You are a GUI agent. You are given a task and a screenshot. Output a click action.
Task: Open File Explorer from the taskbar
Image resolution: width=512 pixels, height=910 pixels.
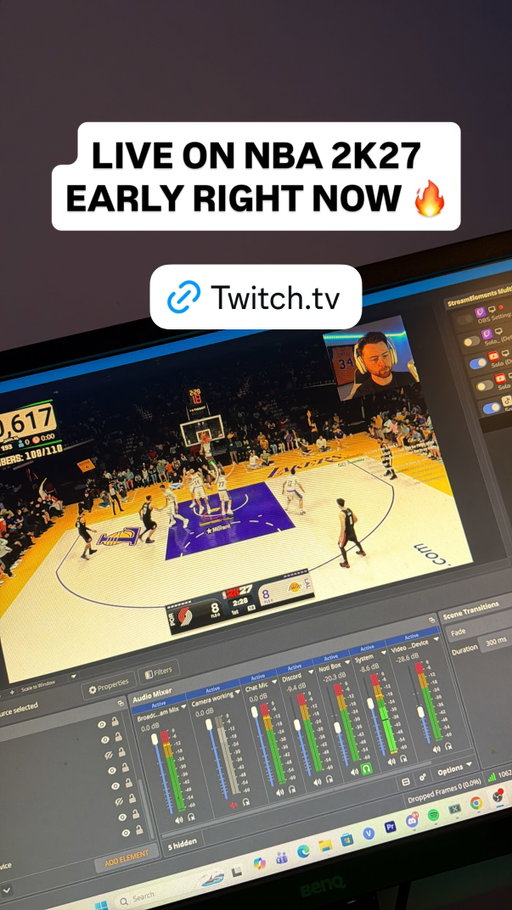(x=325, y=845)
